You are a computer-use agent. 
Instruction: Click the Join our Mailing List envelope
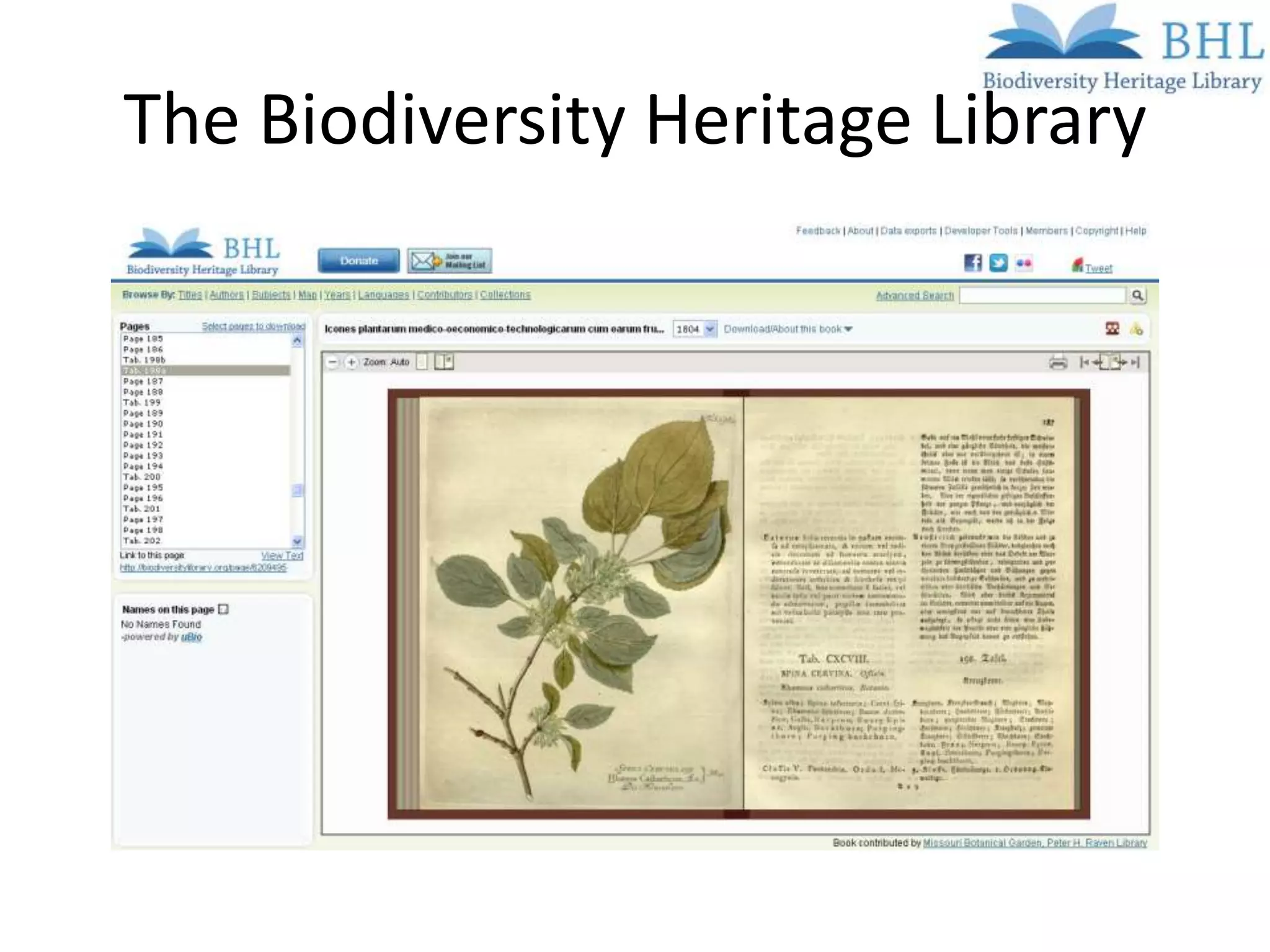450,261
